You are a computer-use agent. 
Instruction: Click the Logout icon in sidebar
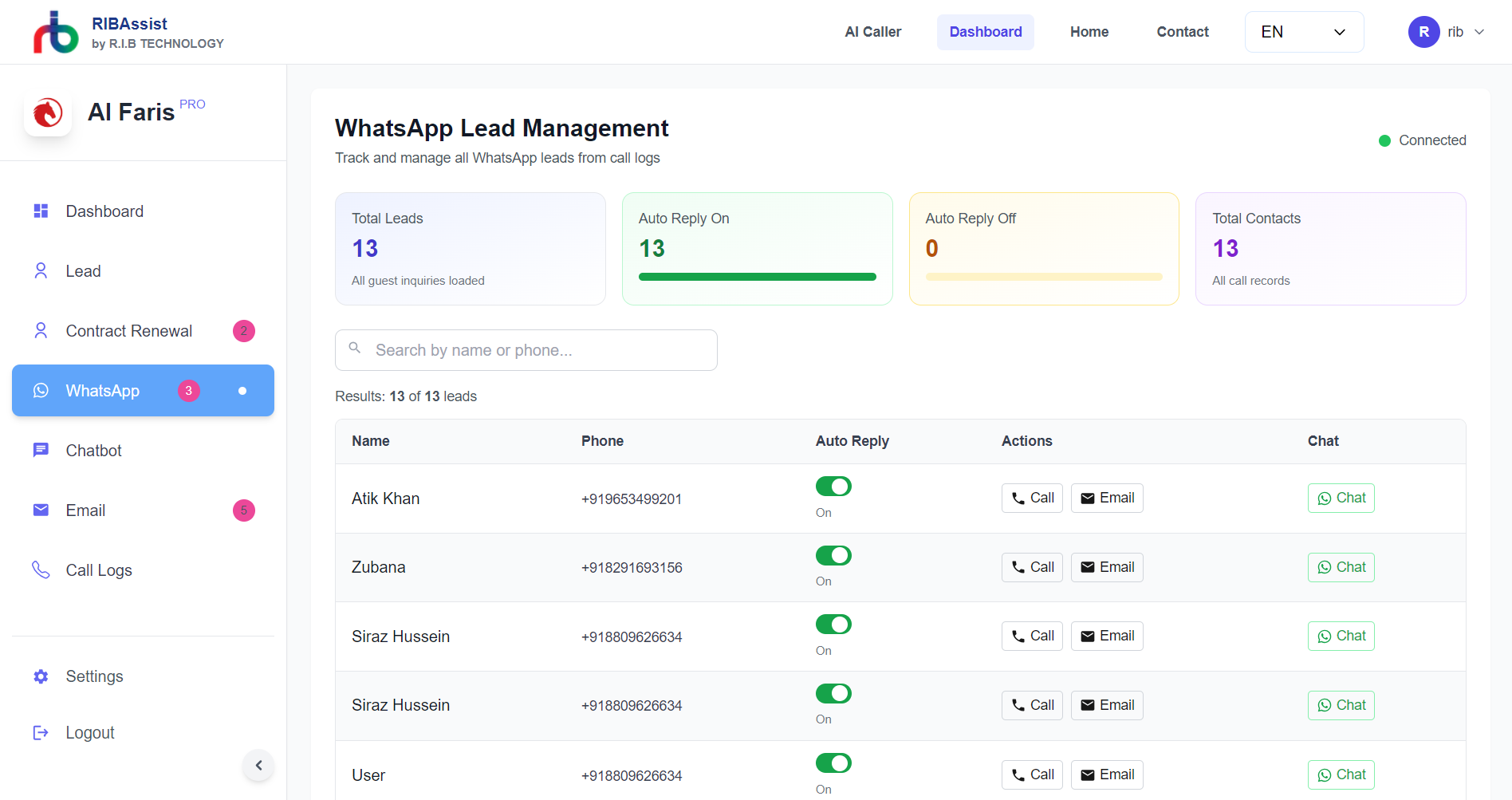pos(41,732)
